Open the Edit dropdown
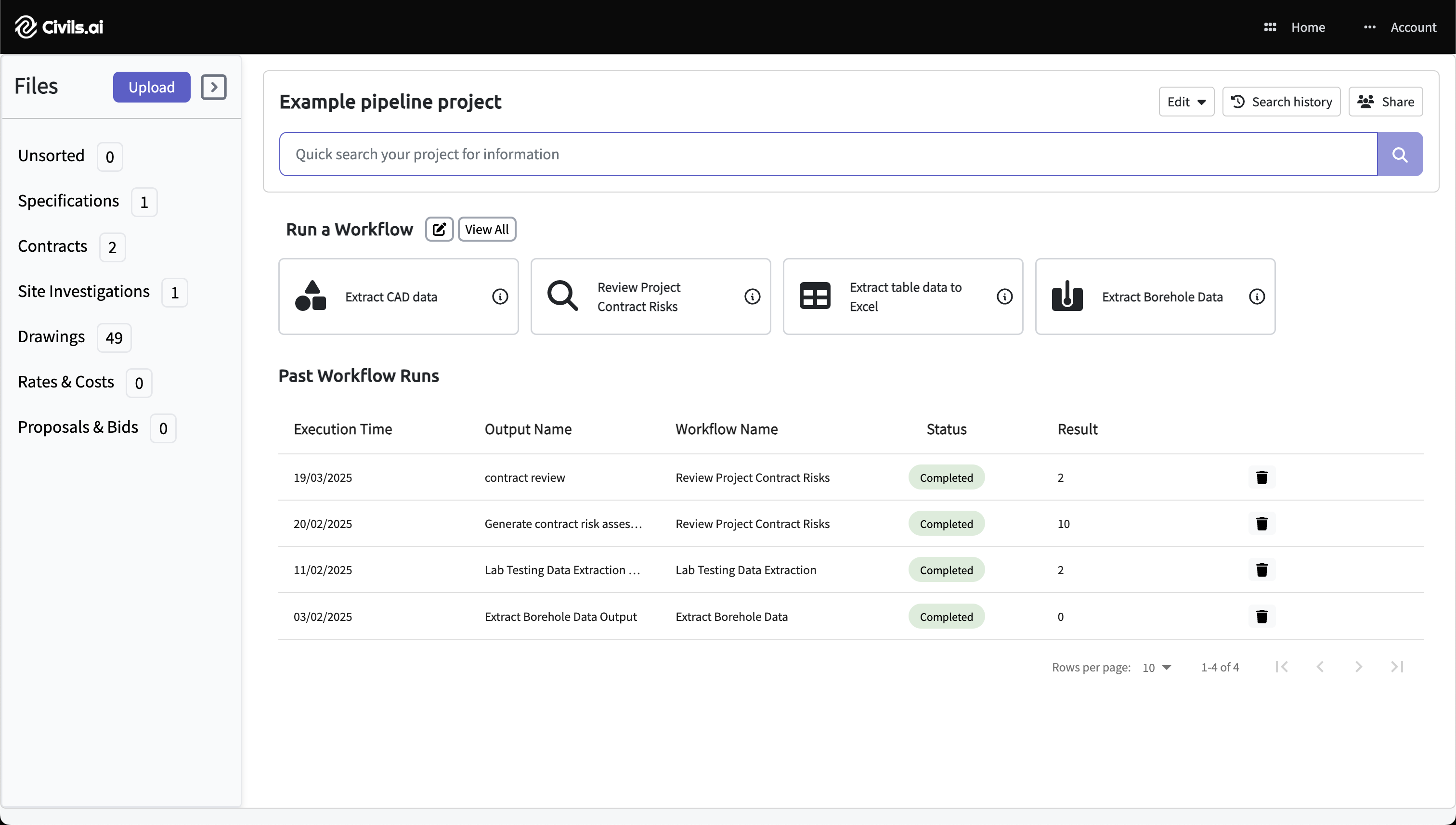This screenshot has height=825, width=1456. [1186, 102]
